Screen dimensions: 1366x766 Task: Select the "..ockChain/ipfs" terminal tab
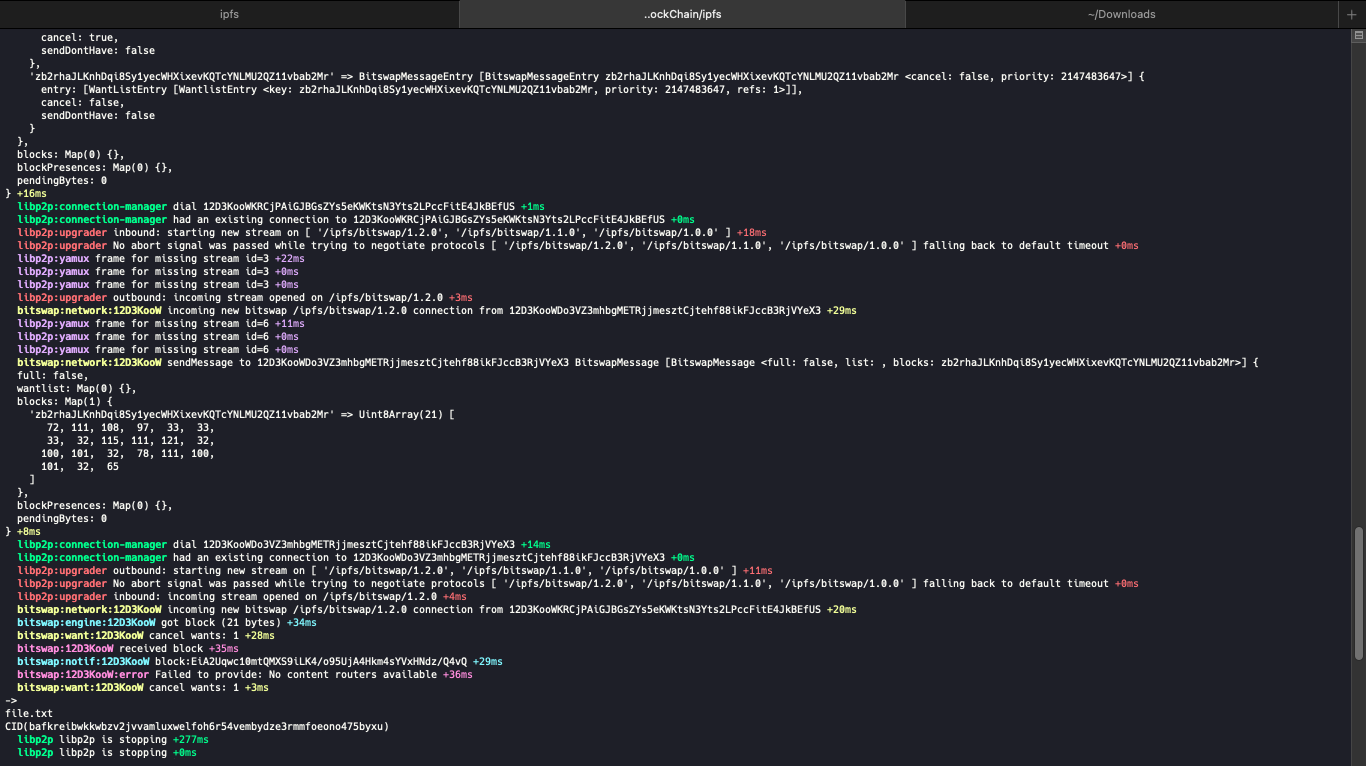[x=682, y=14]
